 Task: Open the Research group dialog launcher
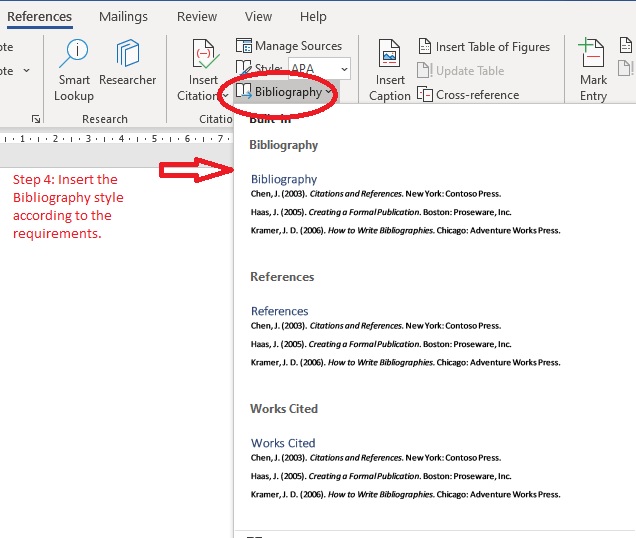pyautogui.click(x=36, y=119)
